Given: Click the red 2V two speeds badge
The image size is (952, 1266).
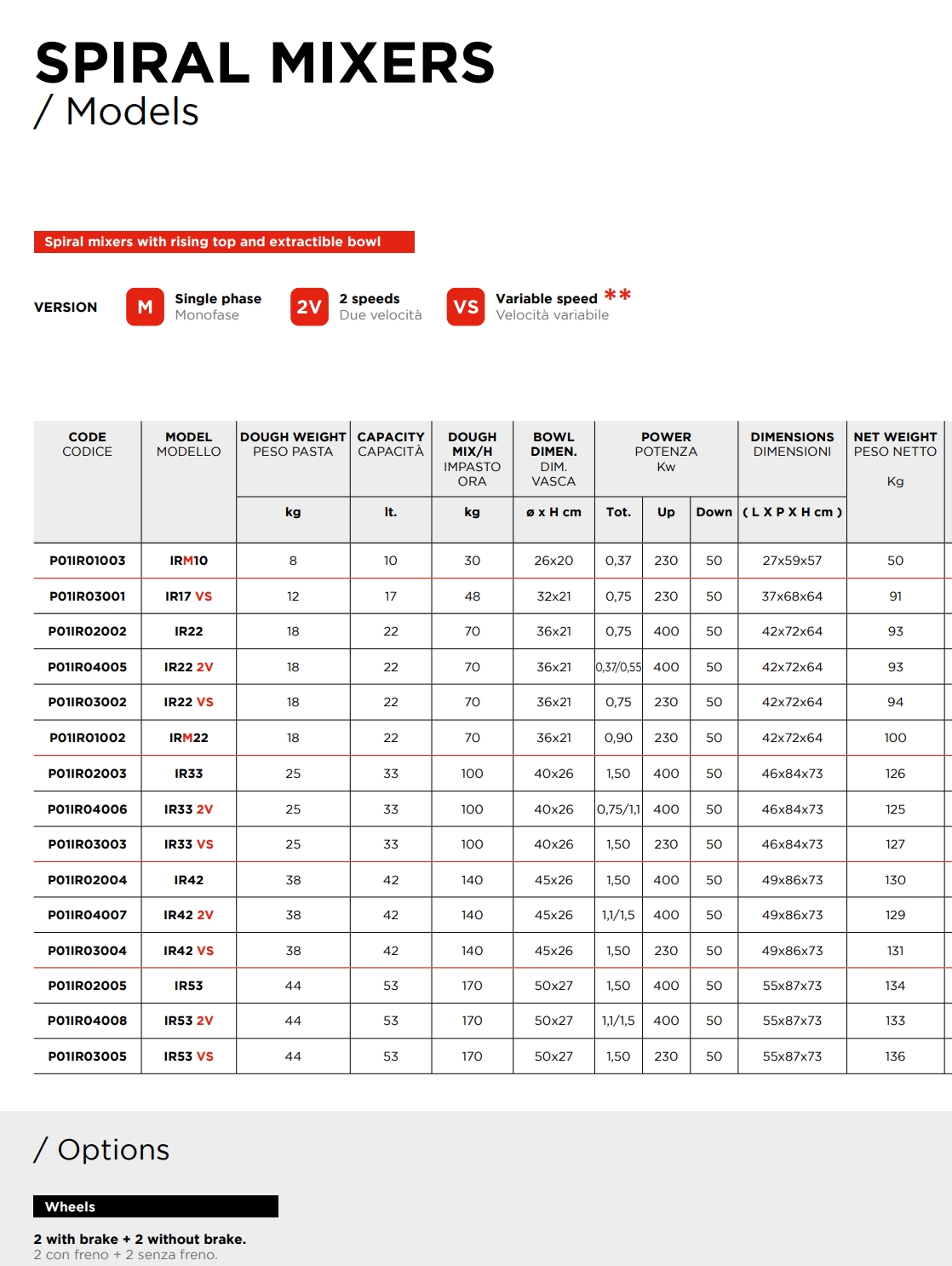Looking at the screenshot, I should pos(309,307).
